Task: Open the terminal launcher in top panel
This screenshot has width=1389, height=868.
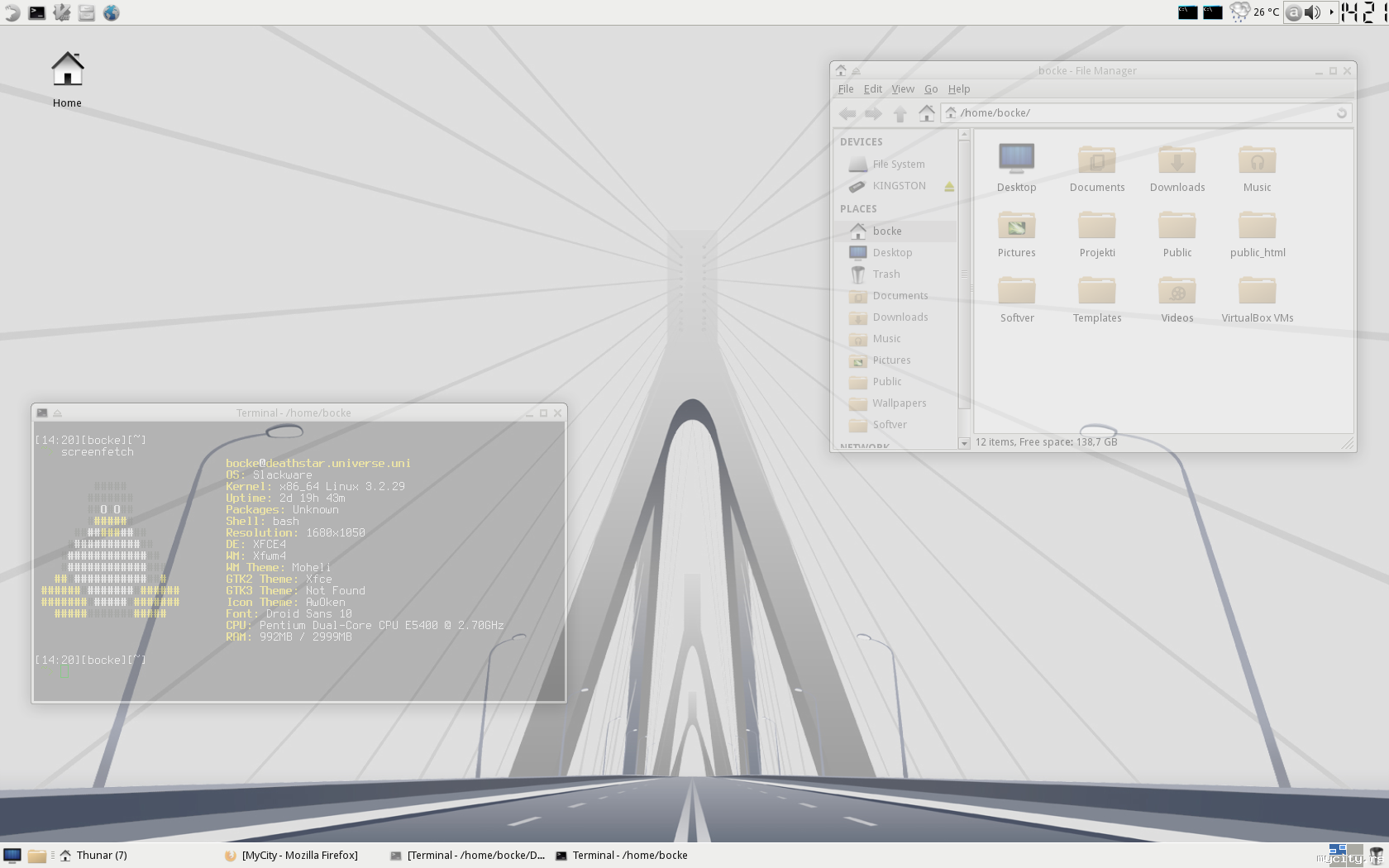Action: pyautogui.click(x=37, y=12)
